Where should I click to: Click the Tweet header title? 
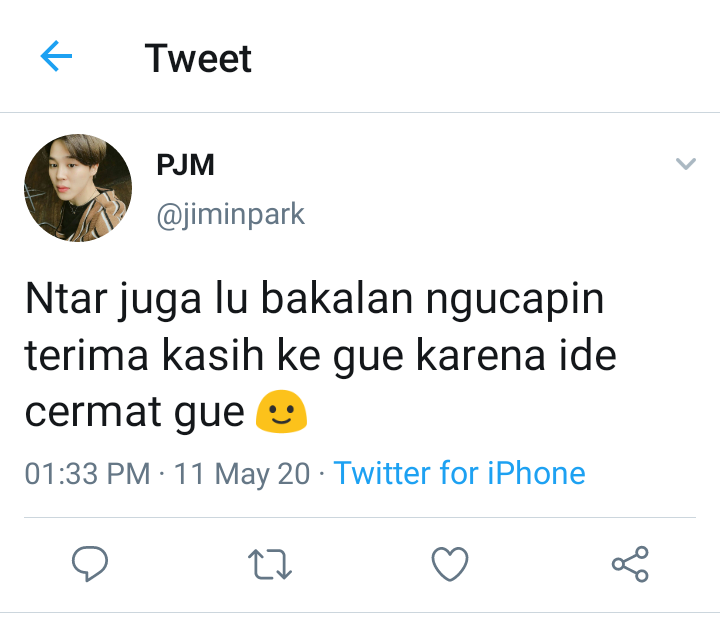pyautogui.click(x=198, y=58)
